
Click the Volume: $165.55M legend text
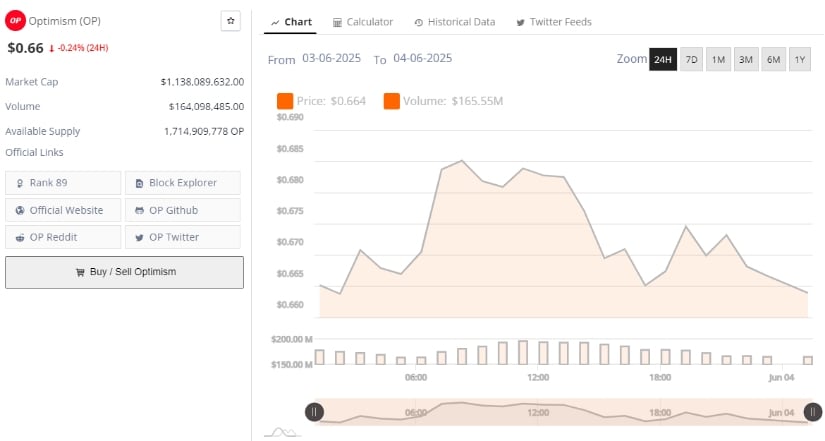point(453,101)
